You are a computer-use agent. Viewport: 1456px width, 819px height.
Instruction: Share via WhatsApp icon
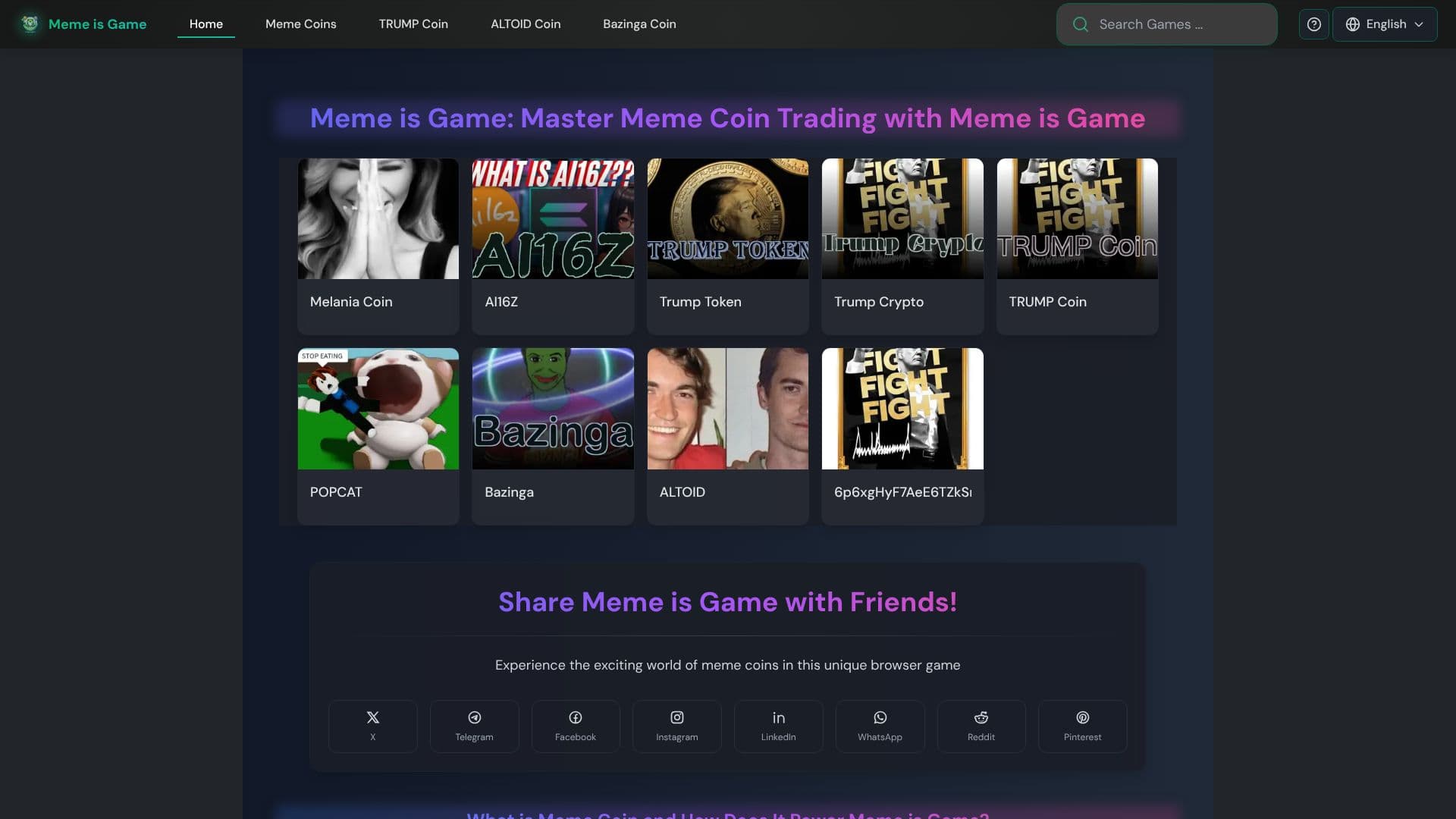[880, 717]
